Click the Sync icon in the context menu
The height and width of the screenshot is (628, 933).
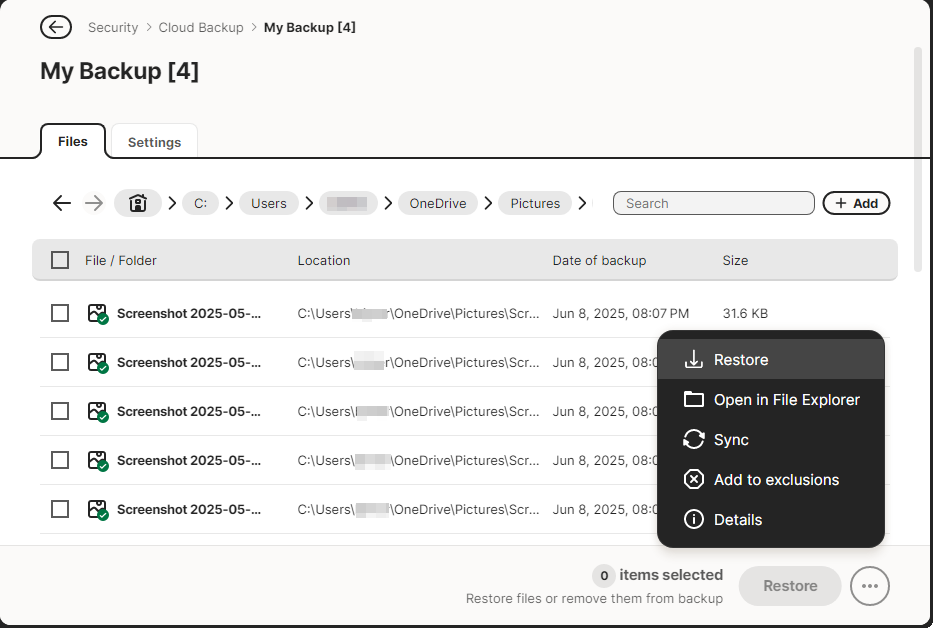694,440
